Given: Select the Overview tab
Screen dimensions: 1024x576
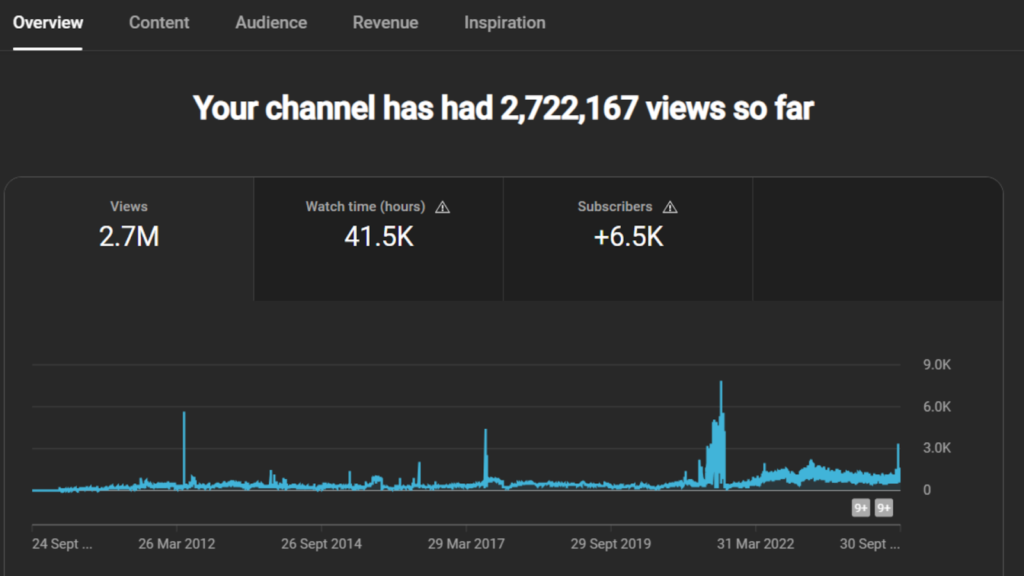Looking at the screenshot, I should tap(47, 22).
